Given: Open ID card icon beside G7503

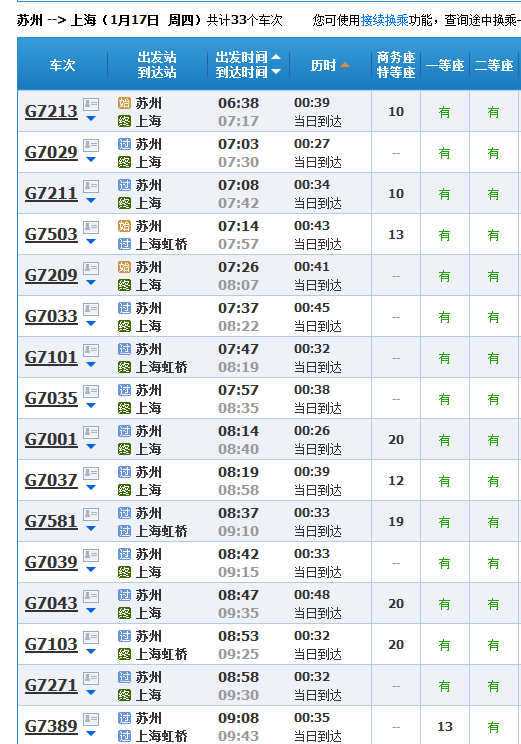Looking at the screenshot, I should coord(91,227).
